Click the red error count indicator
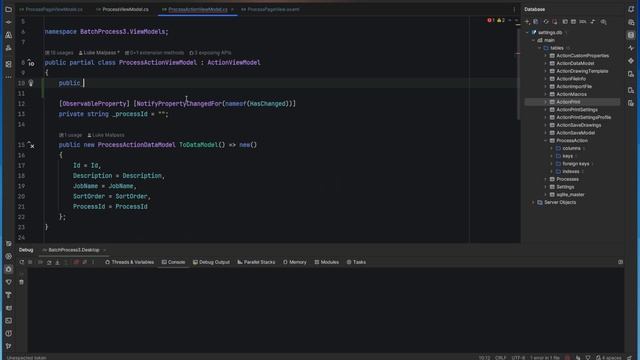The width and height of the screenshot is (640, 360). [x=490, y=20]
